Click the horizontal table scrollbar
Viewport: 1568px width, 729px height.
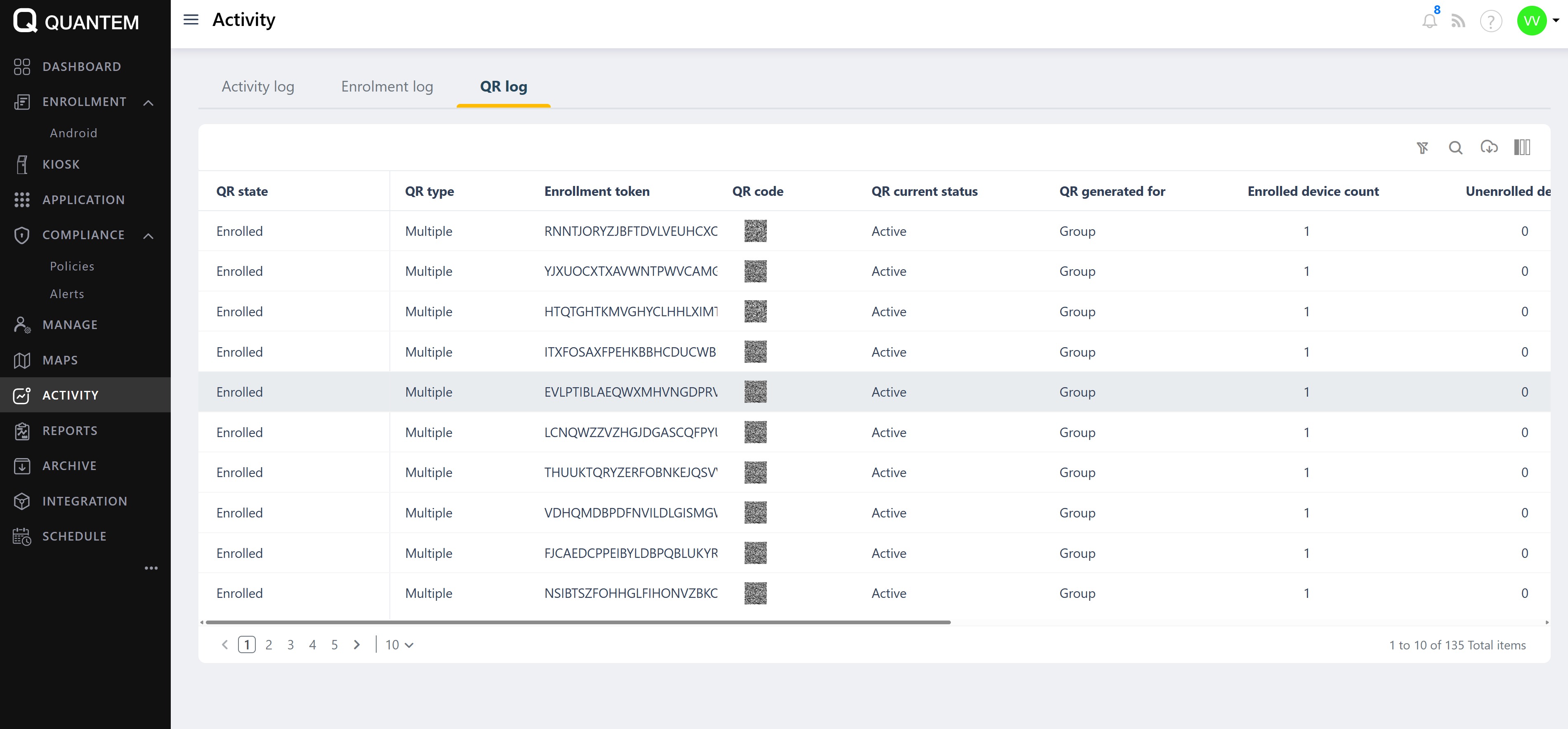click(x=578, y=623)
